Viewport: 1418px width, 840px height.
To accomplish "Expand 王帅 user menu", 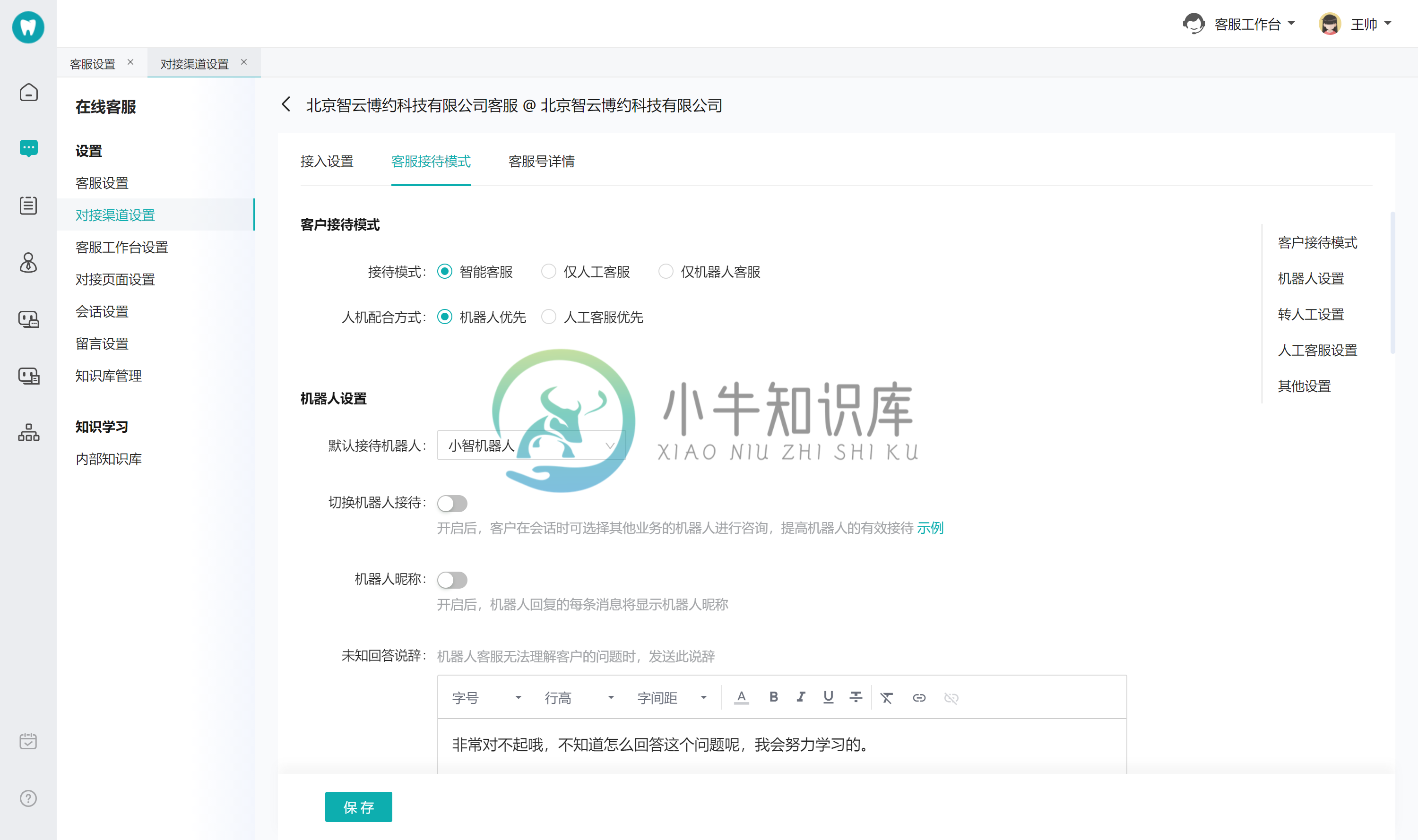I will tap(1370, 24).
